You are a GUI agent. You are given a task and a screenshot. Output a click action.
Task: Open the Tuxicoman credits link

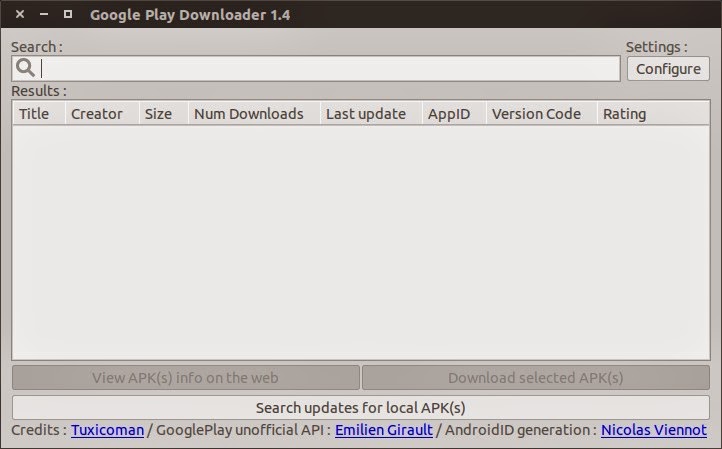coord(107,430)
